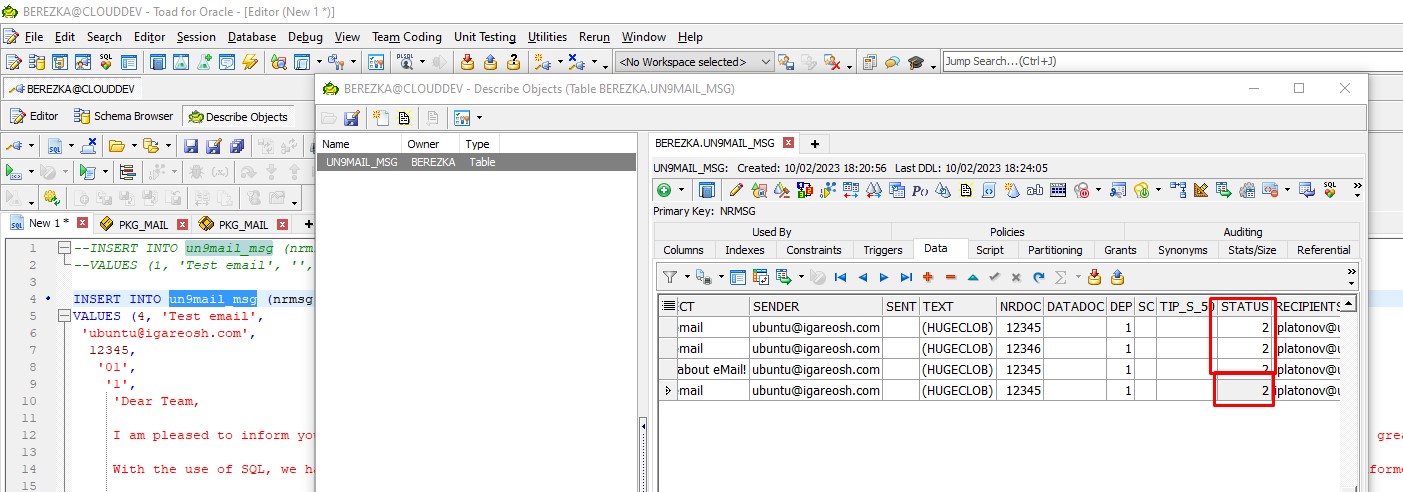
Task: Click the filter funnel icon
Action: pos(671,277)
